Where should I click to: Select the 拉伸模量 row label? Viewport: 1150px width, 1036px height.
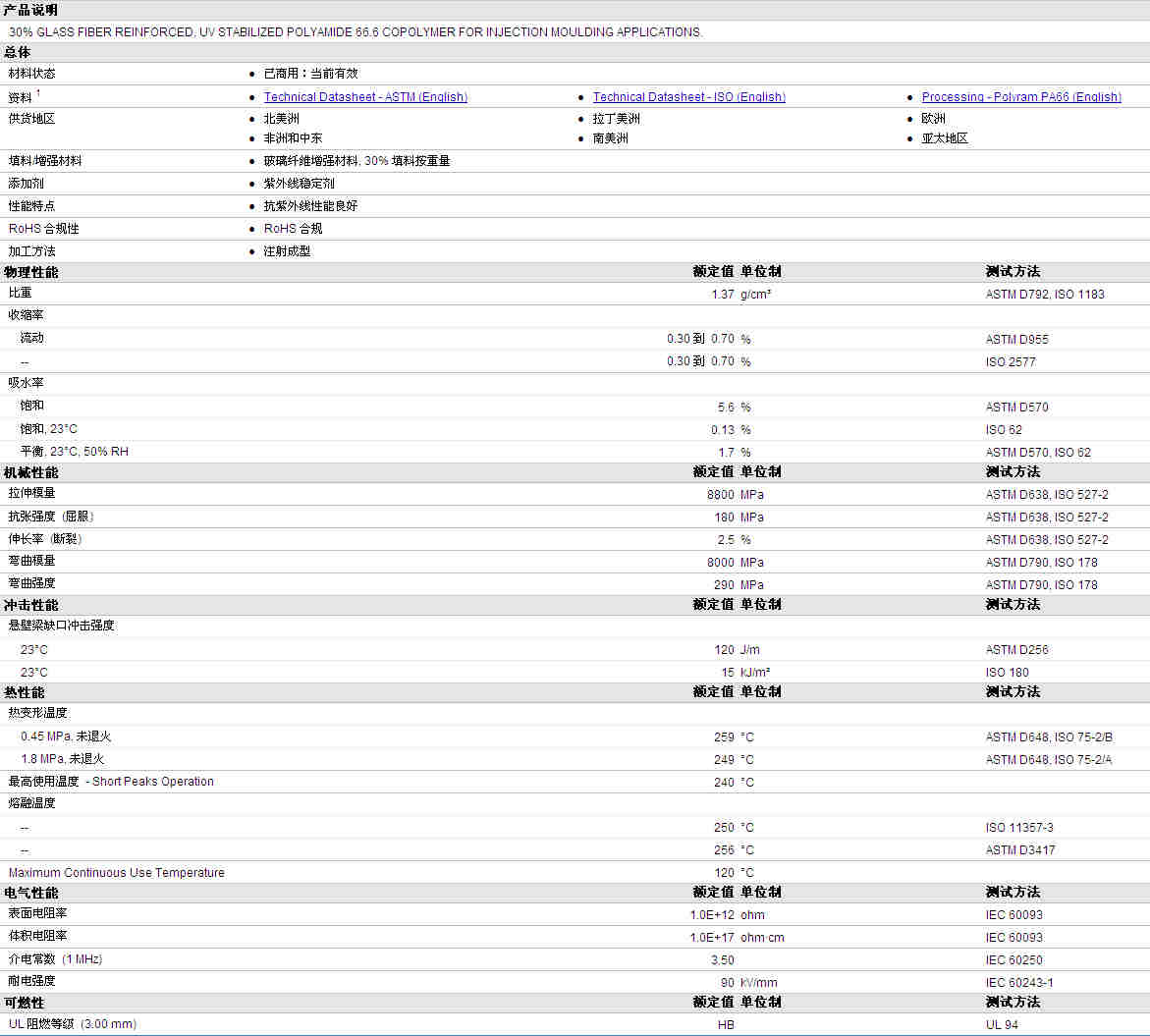[31, 494]
